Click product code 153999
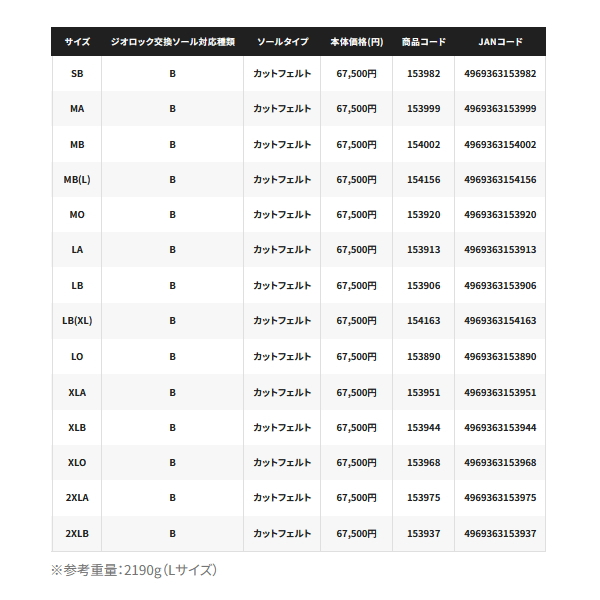The width and height of the screenshot is (600, 600). click(424, 109)
